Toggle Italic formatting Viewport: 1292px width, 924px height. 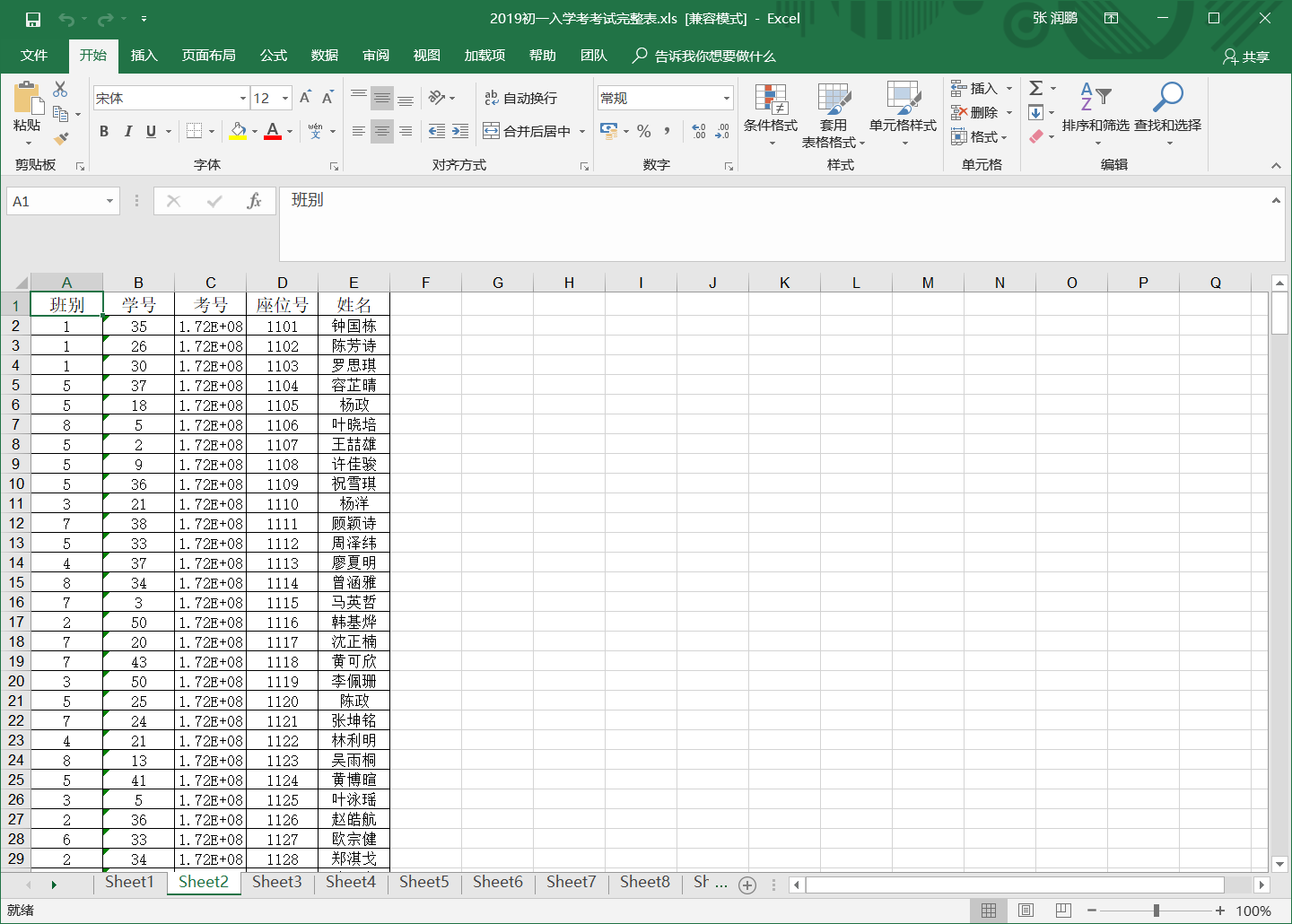127,131
